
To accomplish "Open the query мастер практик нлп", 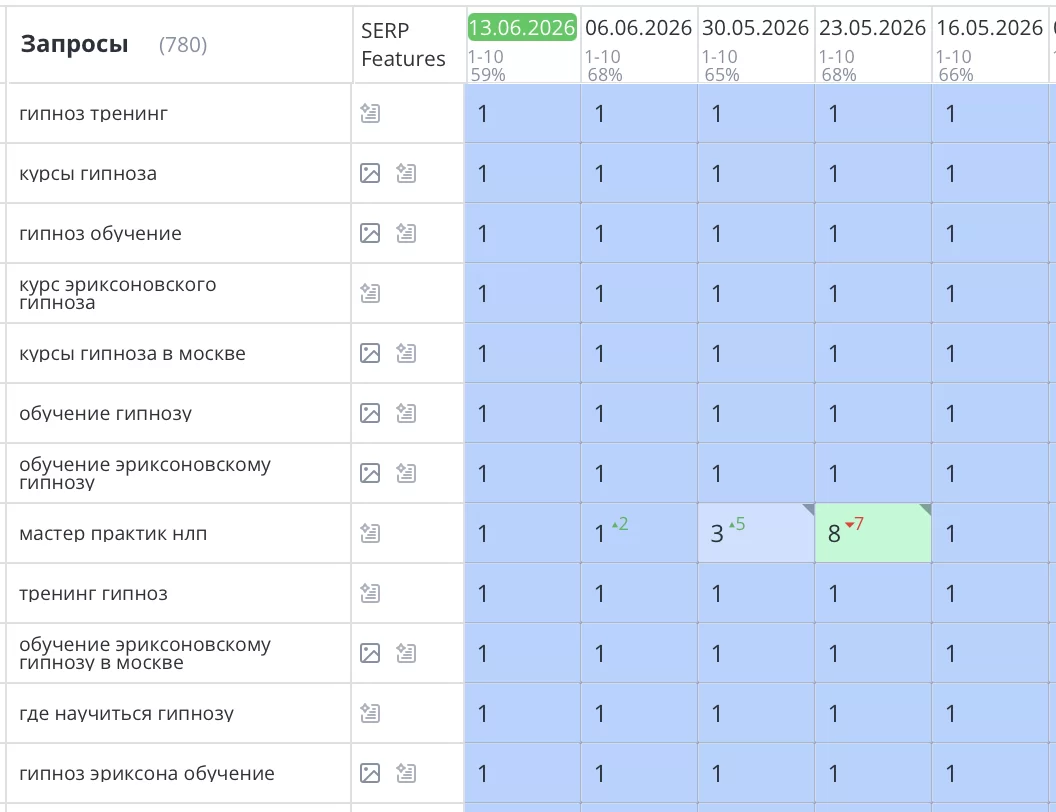I will (113, 534).
